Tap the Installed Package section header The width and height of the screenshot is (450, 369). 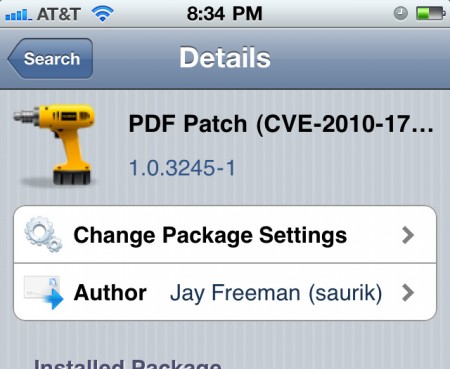coord(128,363)
